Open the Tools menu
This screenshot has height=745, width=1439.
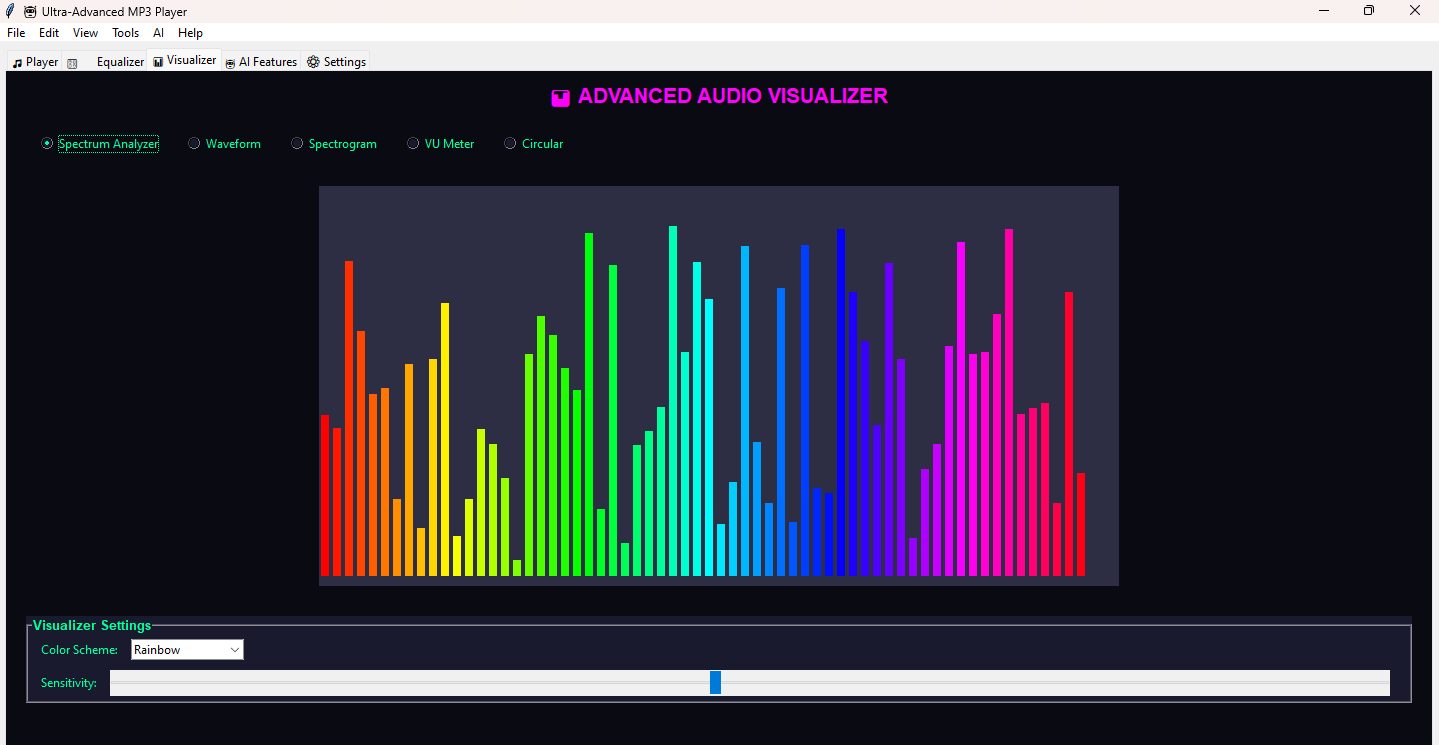(125, 33)
